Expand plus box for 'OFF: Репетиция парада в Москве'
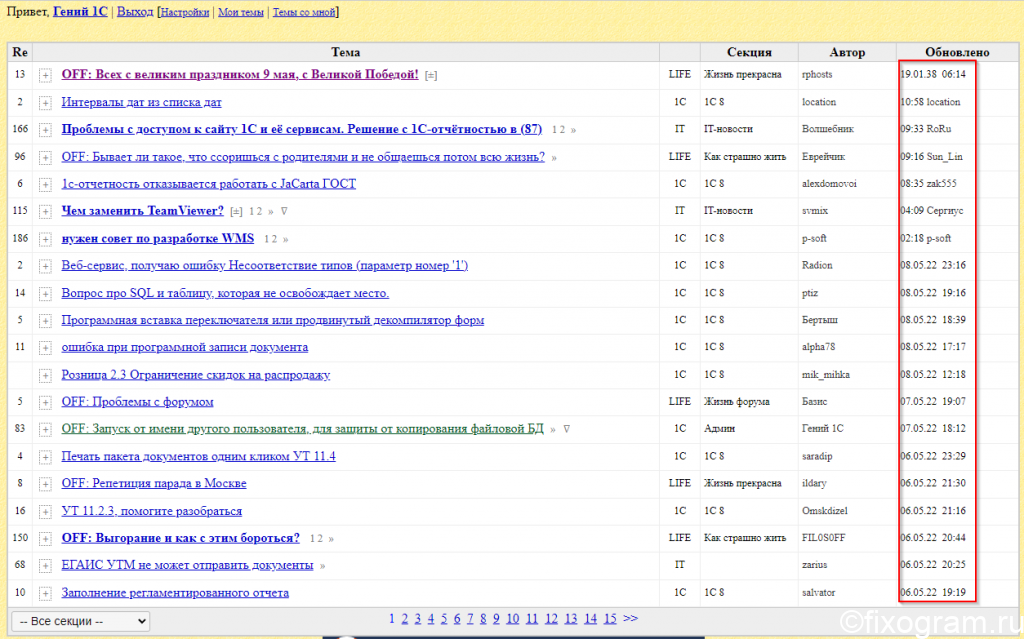 coord(45,485)
